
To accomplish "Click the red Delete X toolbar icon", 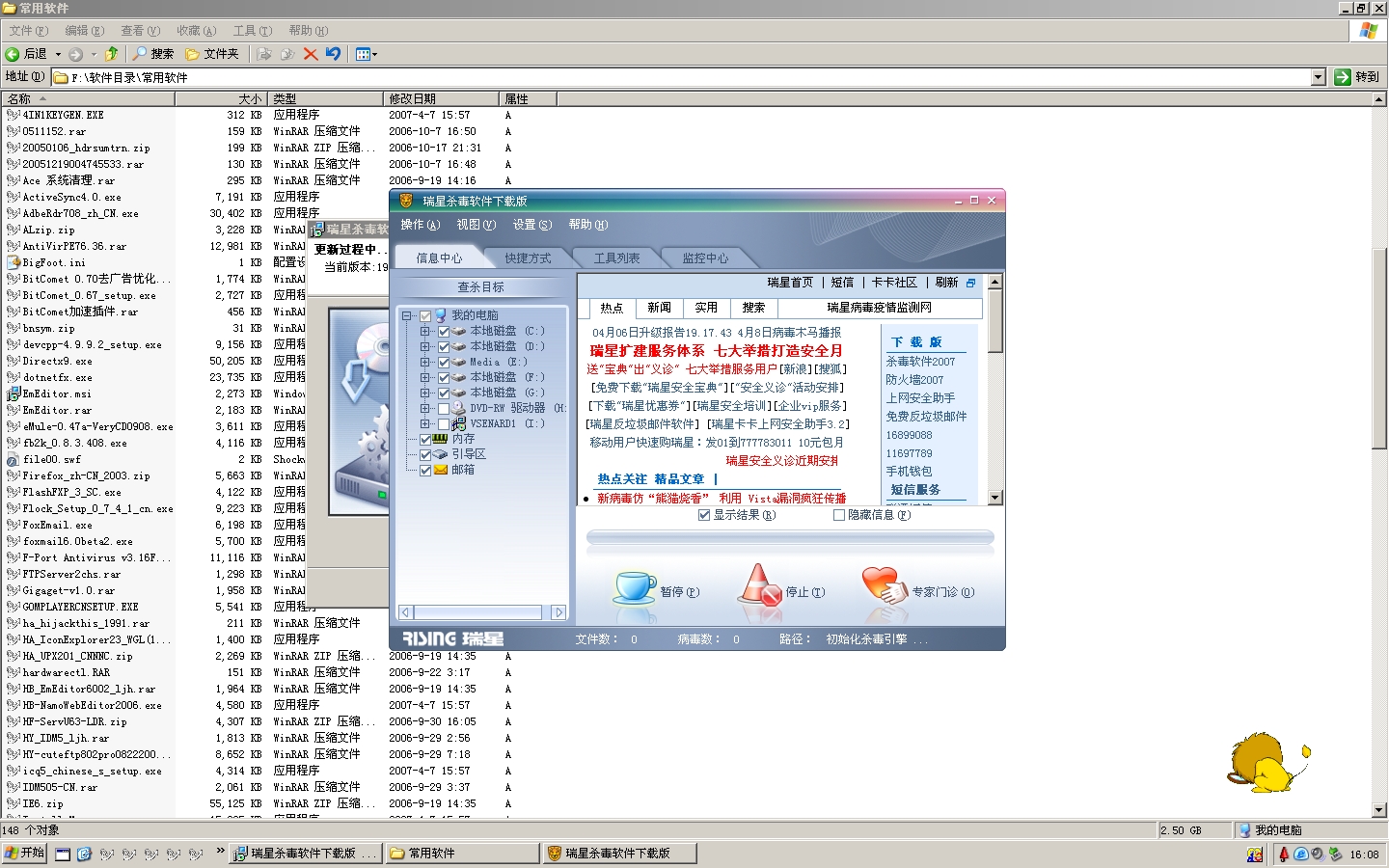I will click(x=311, y=54).
